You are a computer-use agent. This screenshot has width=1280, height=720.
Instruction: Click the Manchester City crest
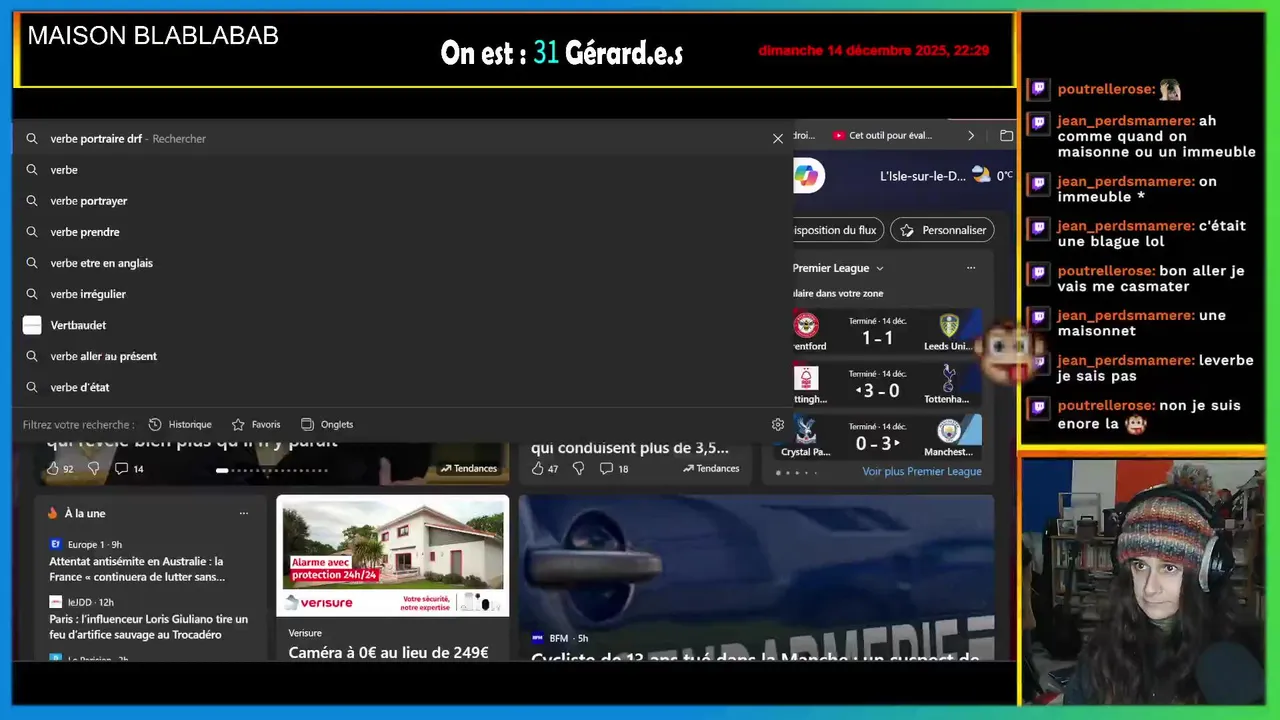949,431
